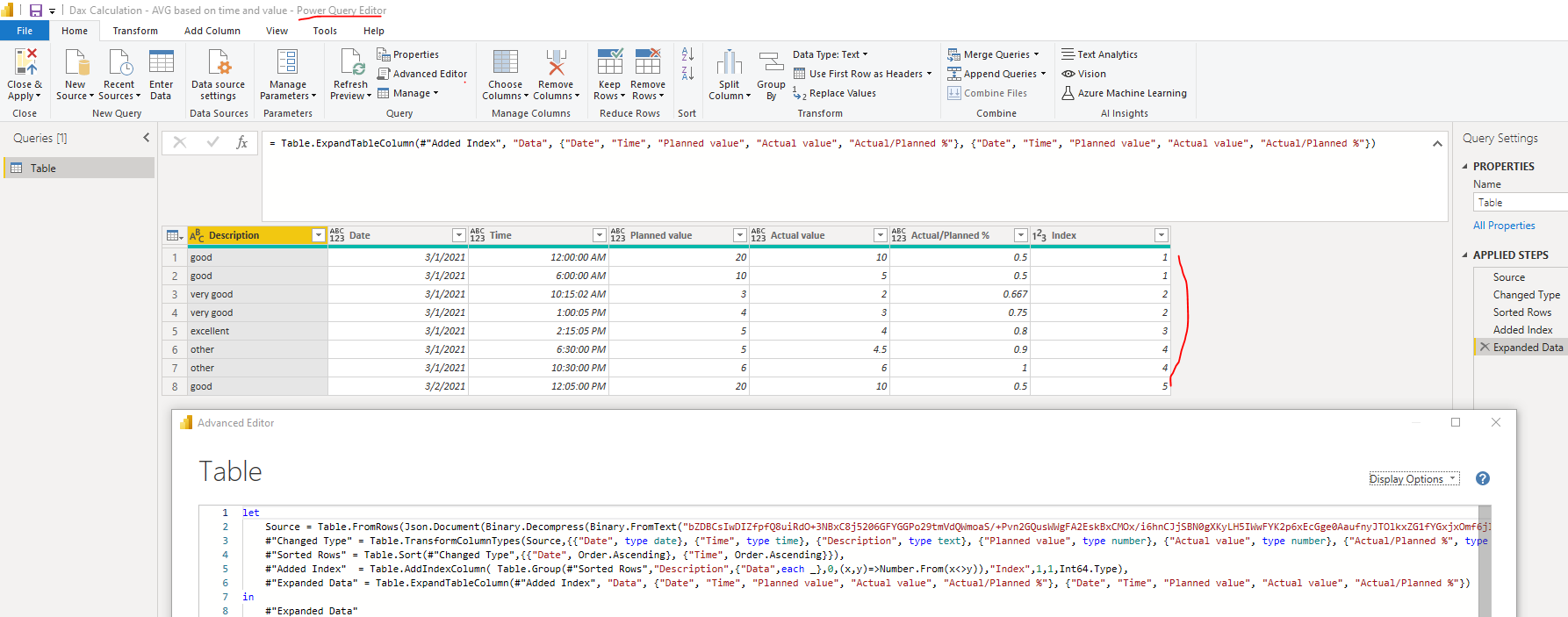
Task: Click the Close & Apply icon
Action: [25, 61]
